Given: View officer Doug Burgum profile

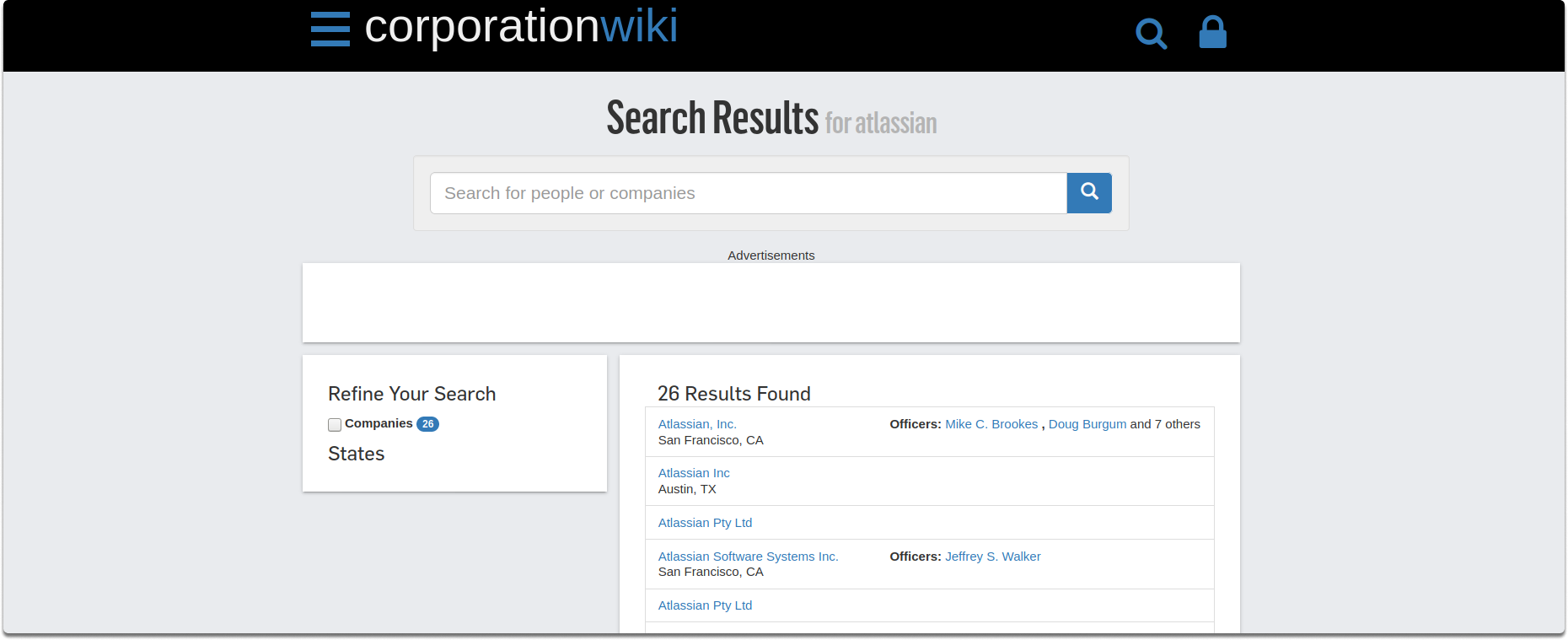Looking at the screenshot, I should 1087,424.
